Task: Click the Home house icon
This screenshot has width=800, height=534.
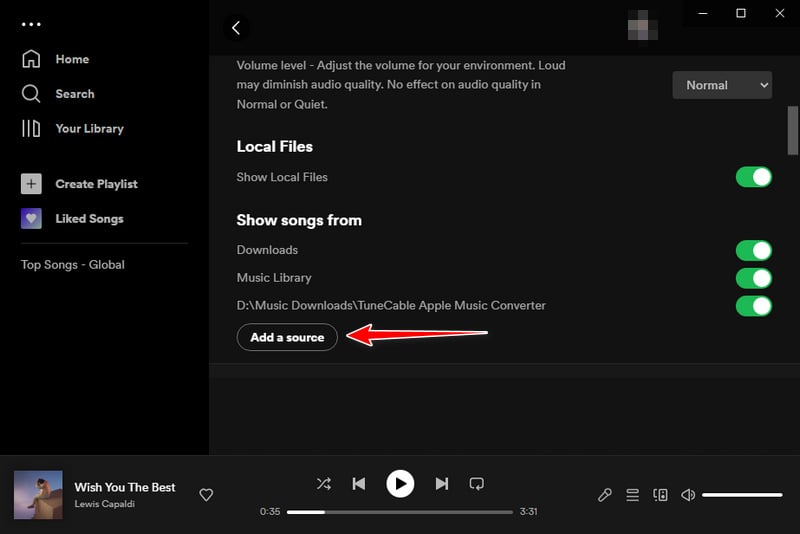Action: pos(31,59)
